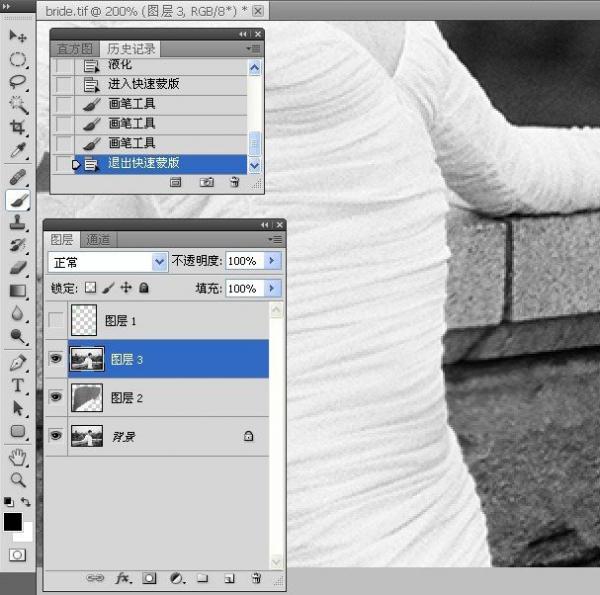The width and height of the screenshot is (600, 595).
Task: Switch to 历史记录 history tab
Action: click(131, 49)
